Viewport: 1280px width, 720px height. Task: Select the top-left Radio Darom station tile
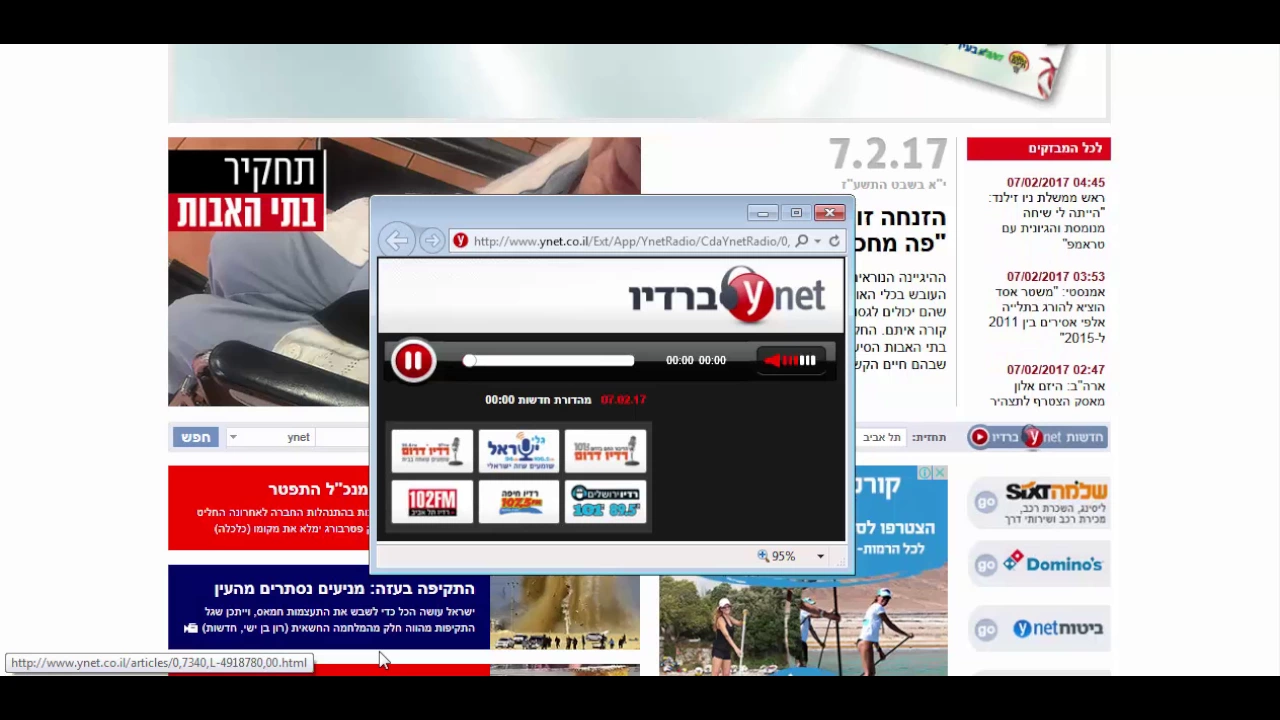point(432,451)
